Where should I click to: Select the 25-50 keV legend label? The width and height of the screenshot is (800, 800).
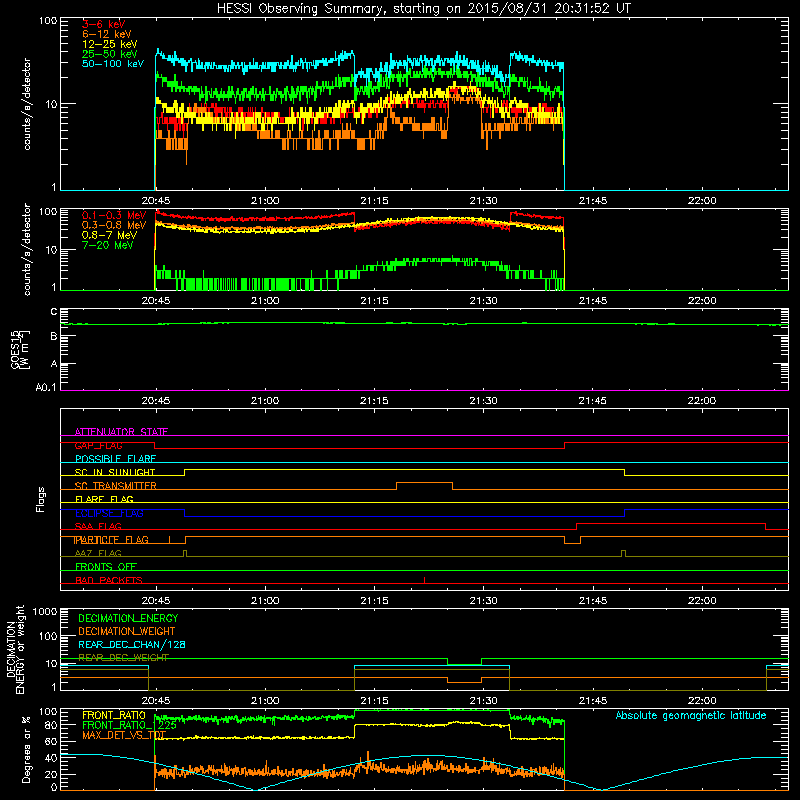point(110,54)
